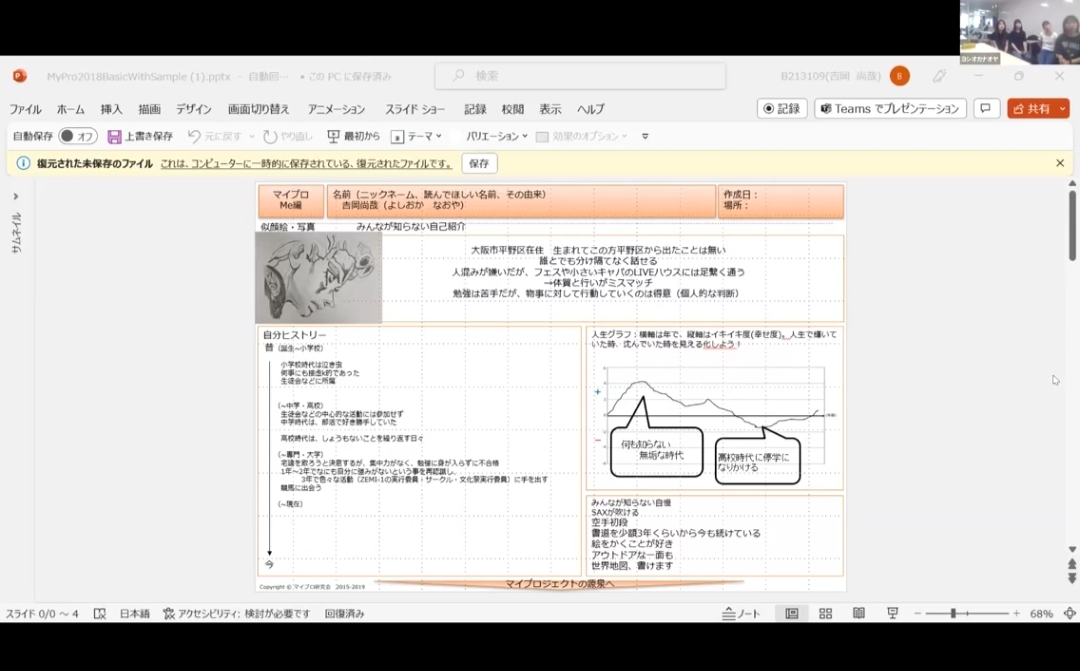
Task: Switch to Slide Sorter view icon
Action: (825, 613)
